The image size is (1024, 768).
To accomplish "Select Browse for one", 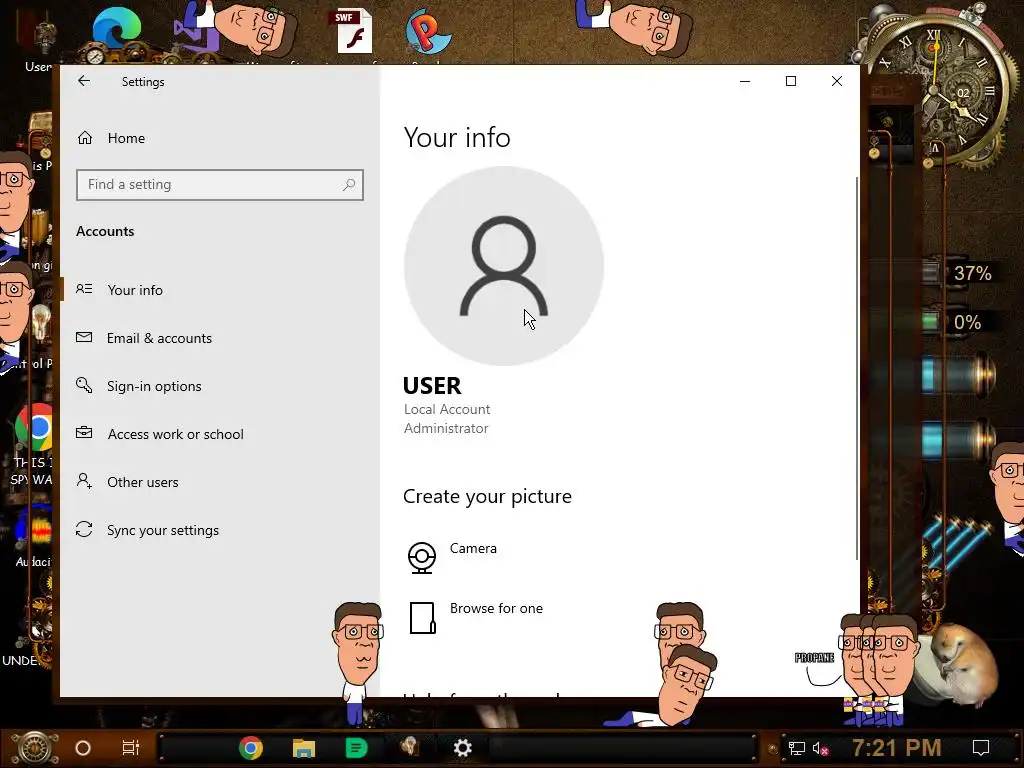I will (496, 609).
